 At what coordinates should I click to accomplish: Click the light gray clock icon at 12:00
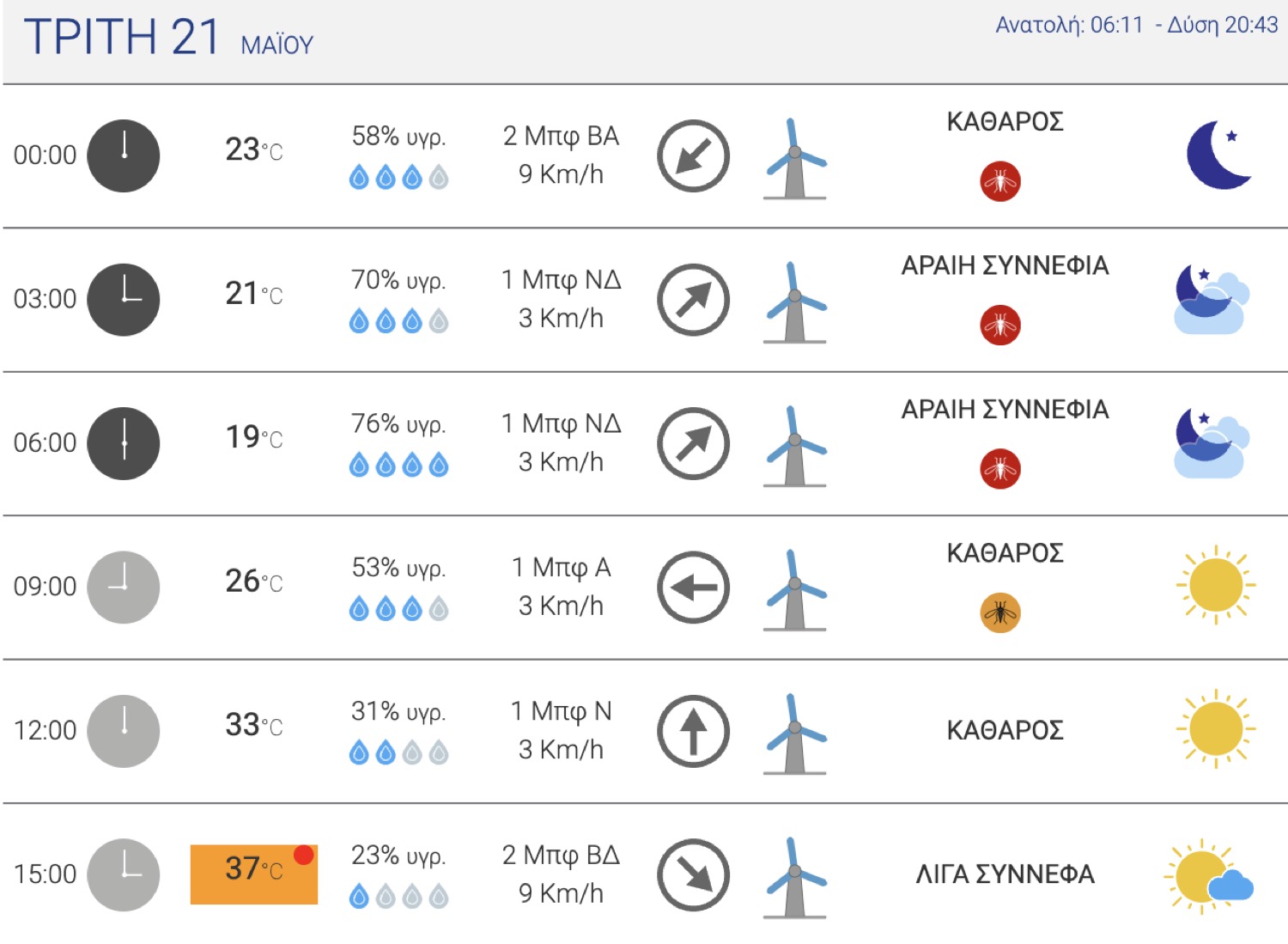[x=124, y=731]
